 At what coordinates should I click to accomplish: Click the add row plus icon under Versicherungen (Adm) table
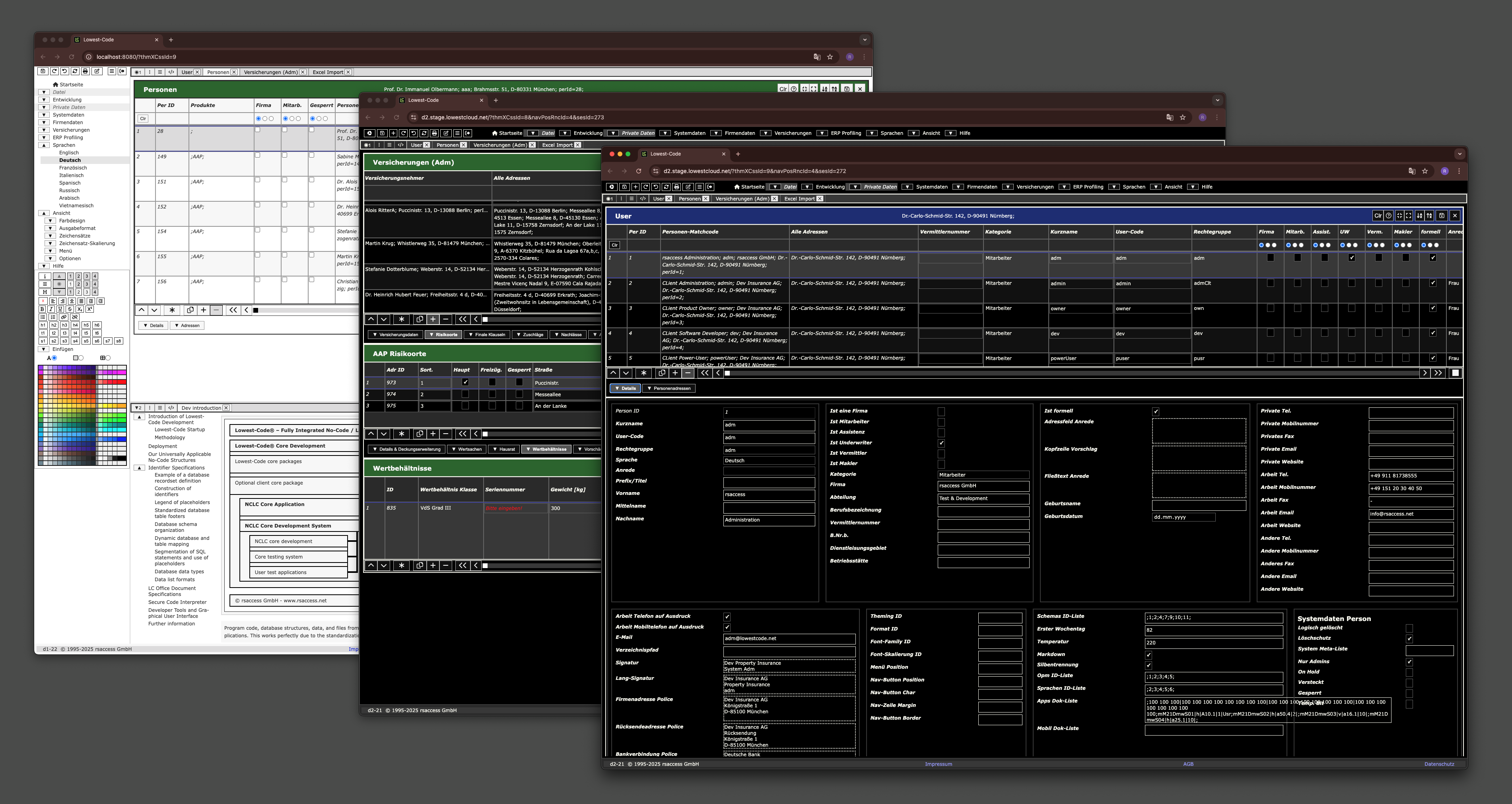click(x=433, y=319)
